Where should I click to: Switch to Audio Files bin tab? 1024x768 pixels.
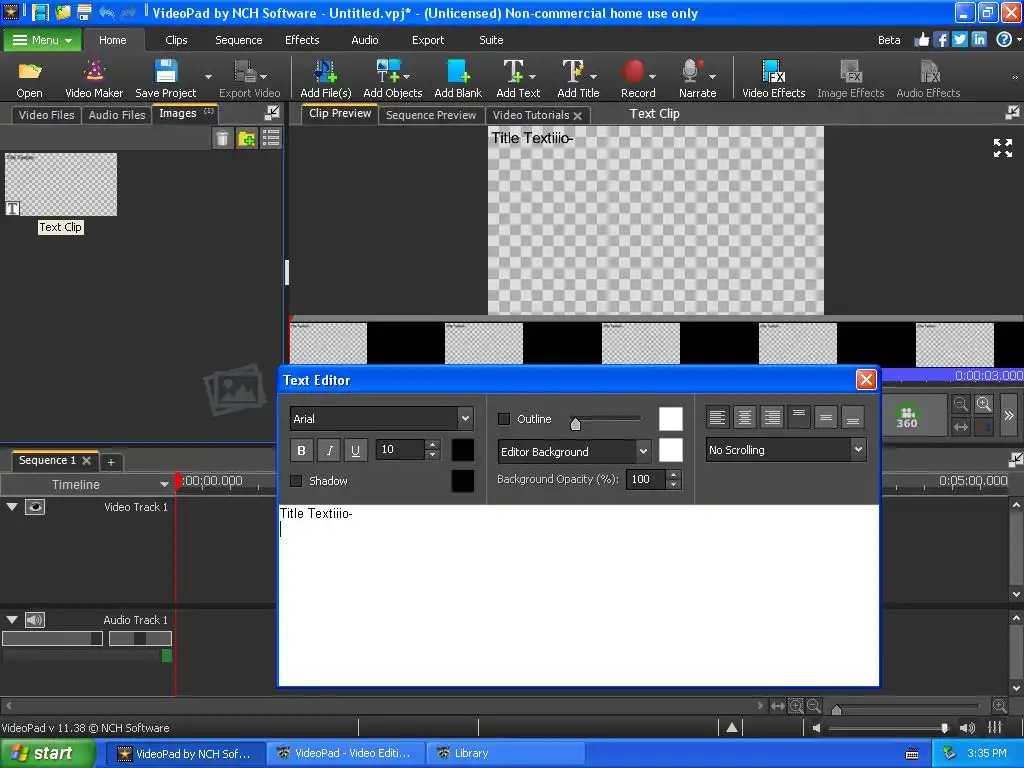click(x=117, y=115)
